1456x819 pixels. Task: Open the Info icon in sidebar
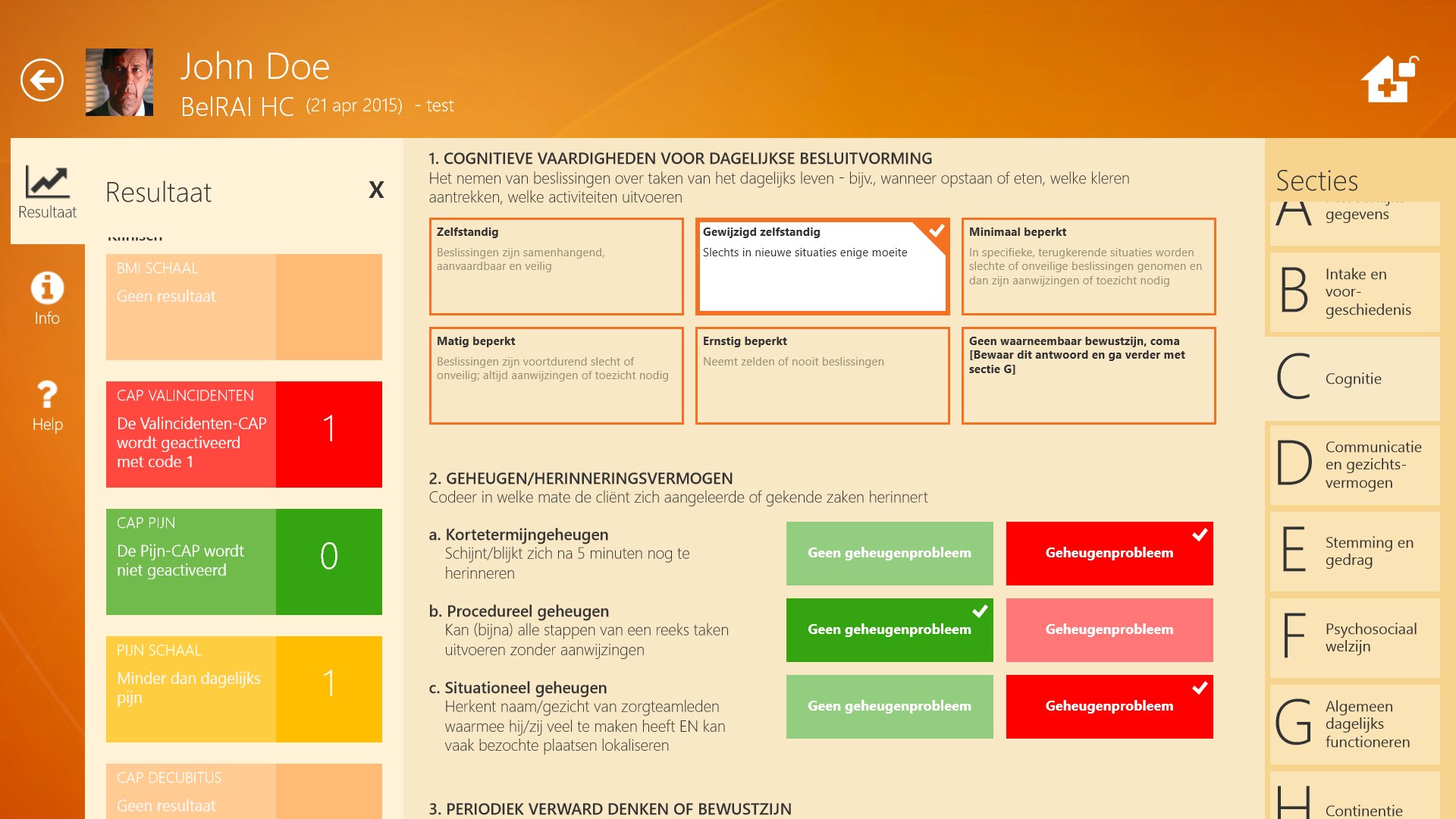pos(47,298)
